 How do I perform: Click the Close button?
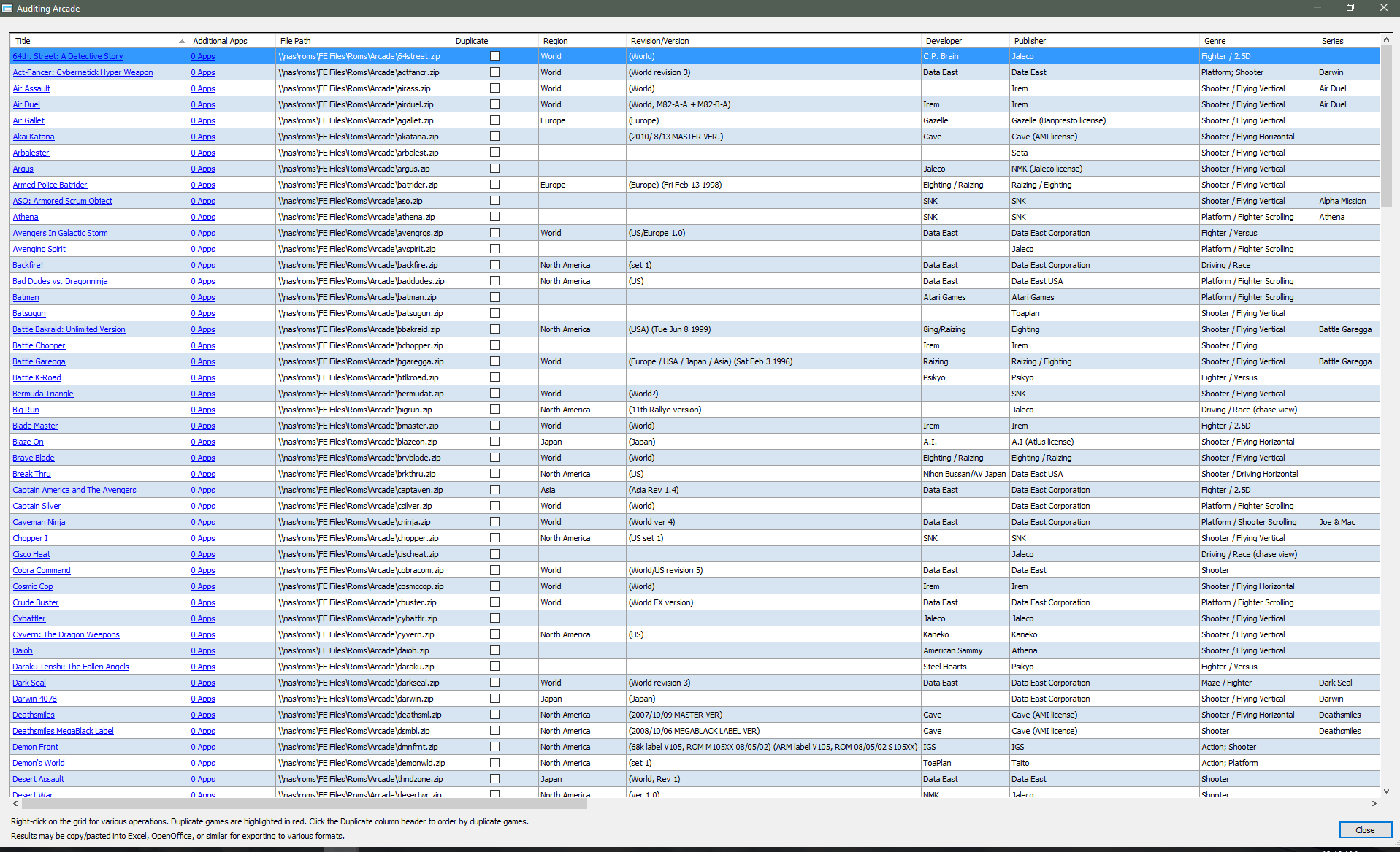(1365, 830)
